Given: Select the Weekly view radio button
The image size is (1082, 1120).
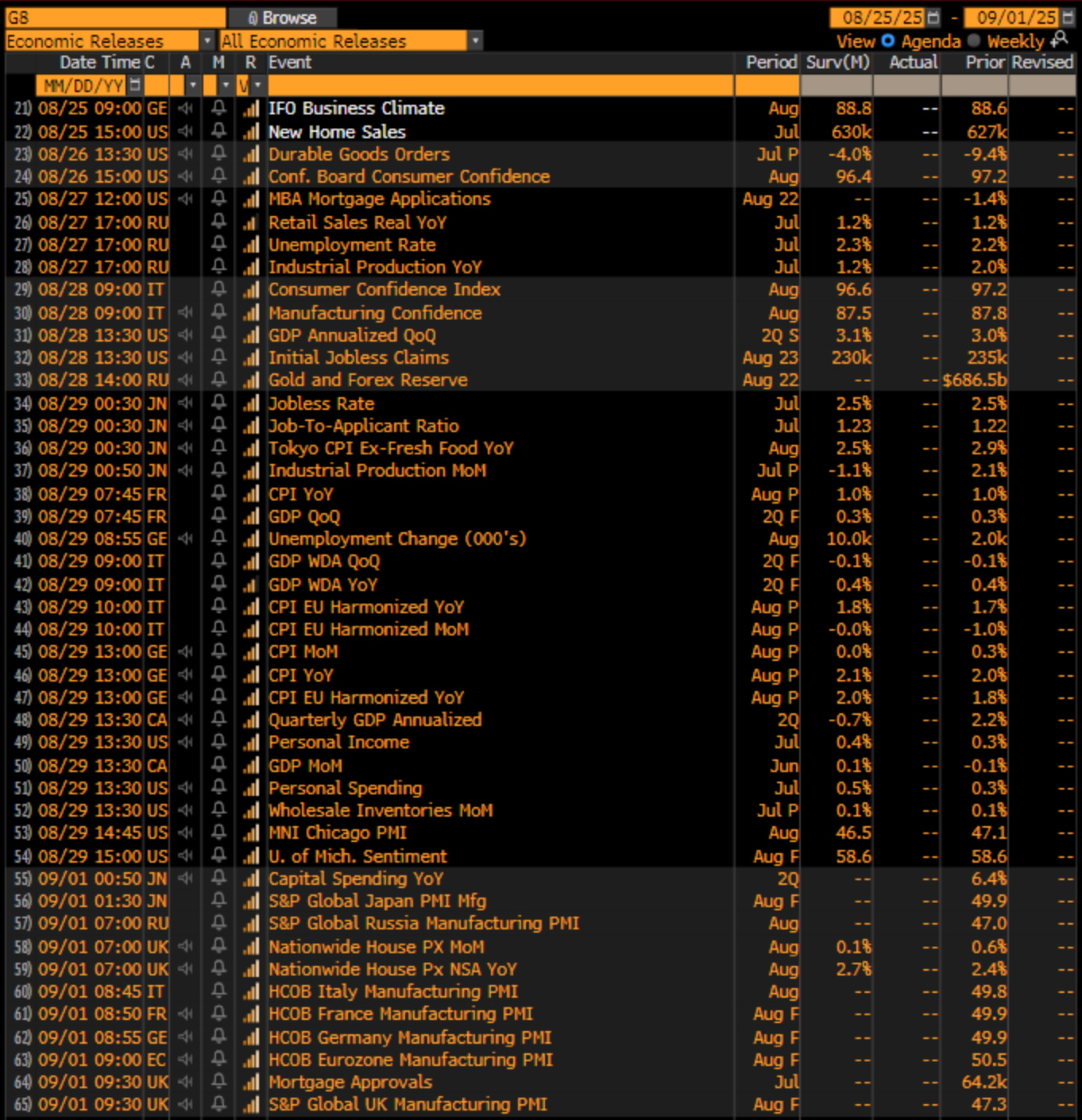Looking at the screenshot, I should click(974, 41).
